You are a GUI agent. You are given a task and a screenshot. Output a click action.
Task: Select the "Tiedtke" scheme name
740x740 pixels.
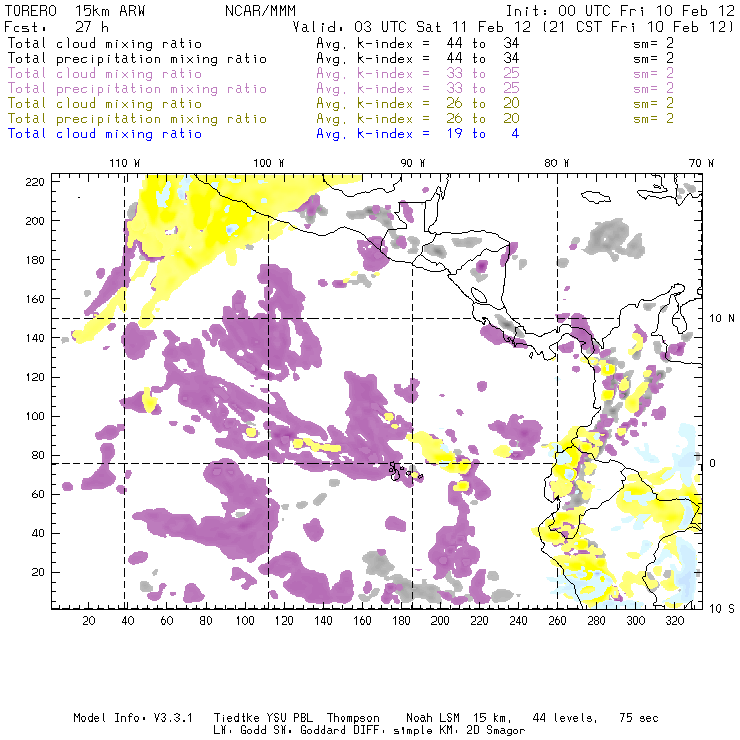click(x=237, y=718)
